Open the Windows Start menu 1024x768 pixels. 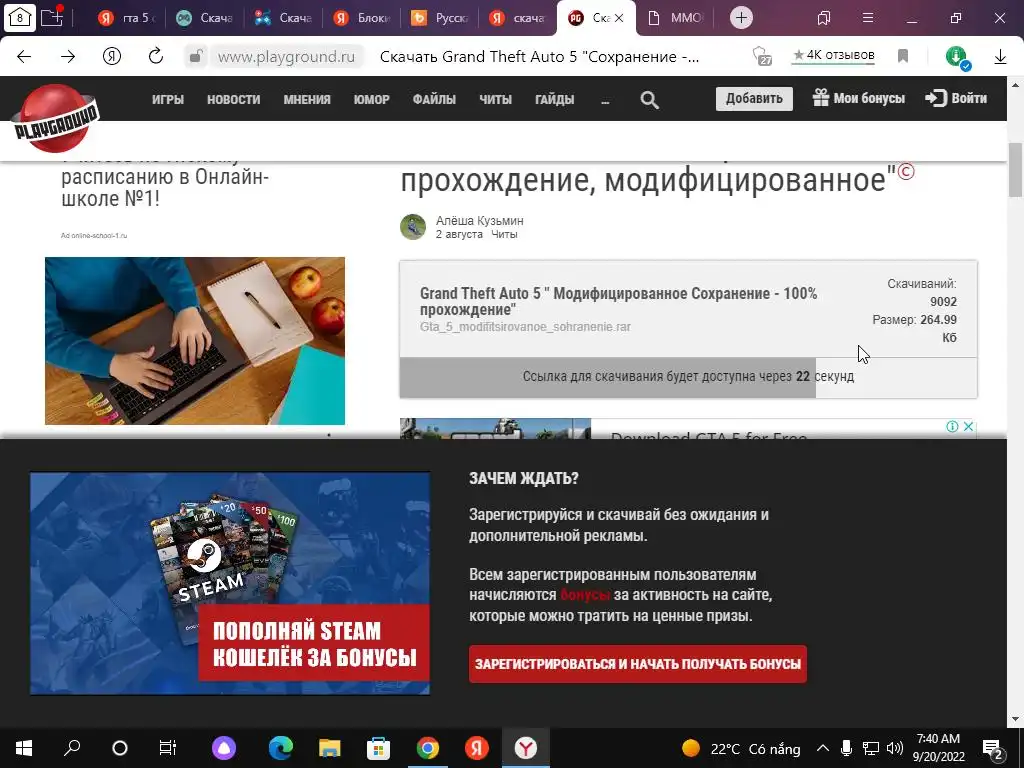click(24, 748)
